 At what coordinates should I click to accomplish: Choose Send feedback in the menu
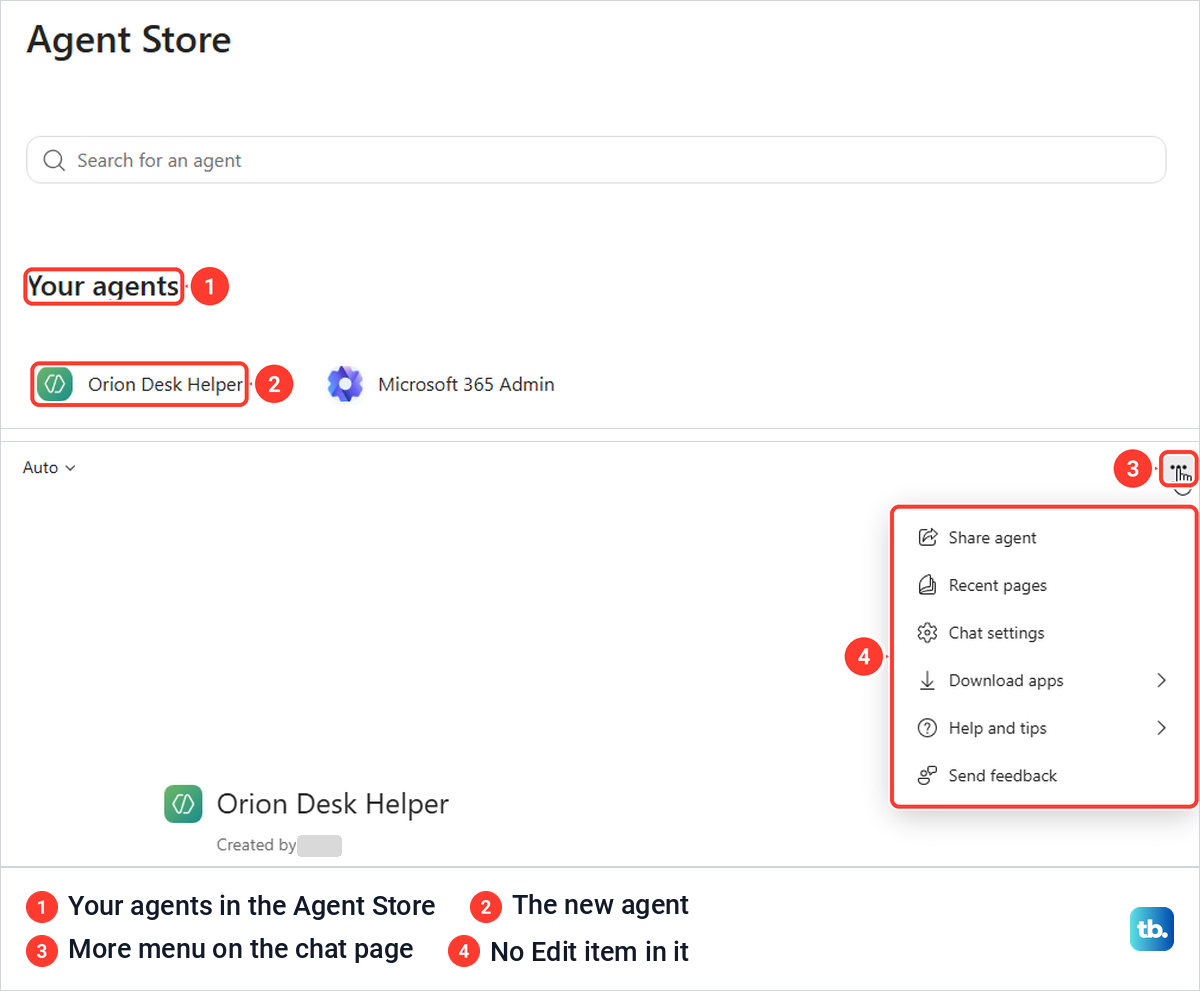1043,775
